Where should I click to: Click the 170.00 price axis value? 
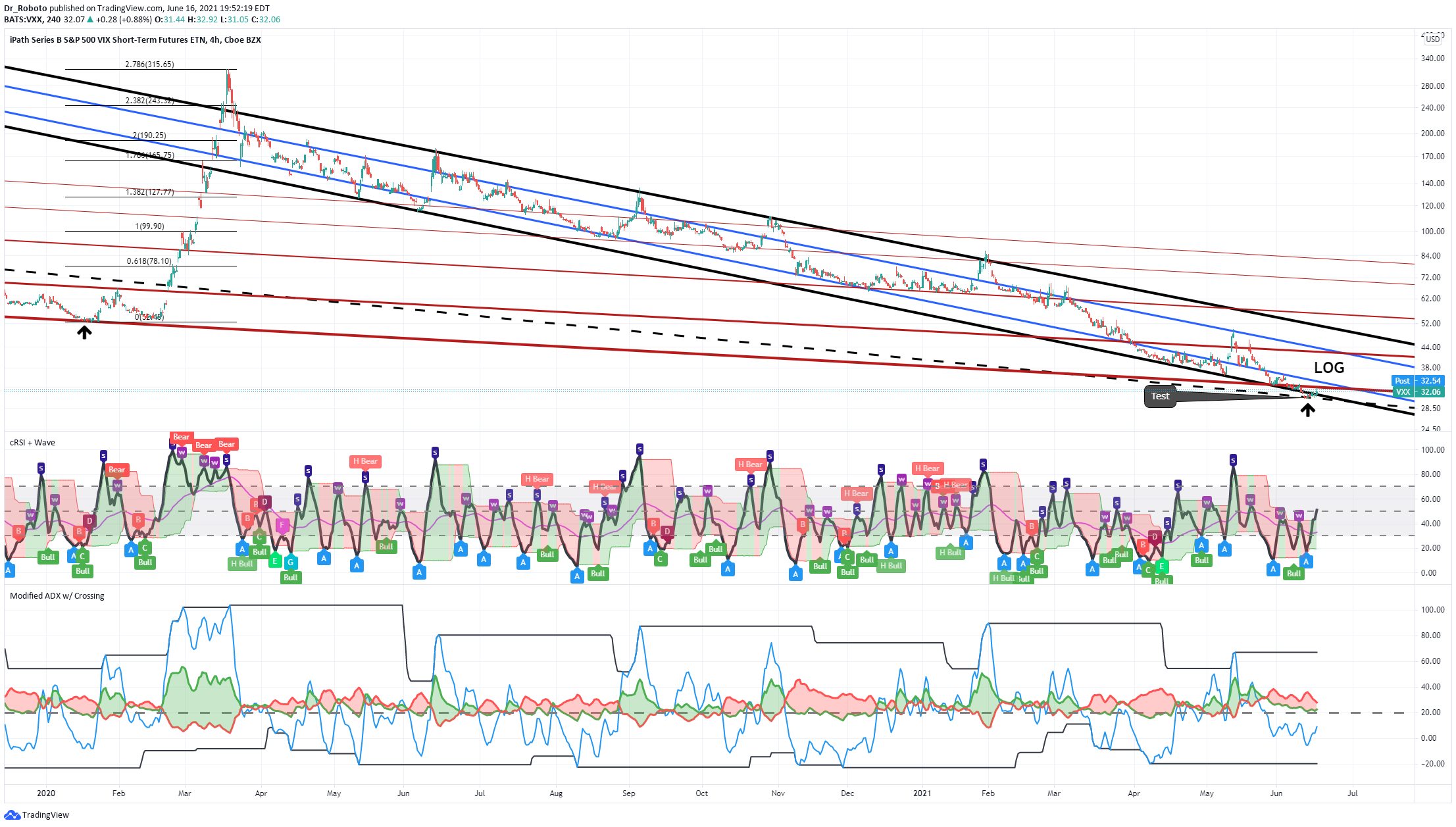(x=1432, y=157)
